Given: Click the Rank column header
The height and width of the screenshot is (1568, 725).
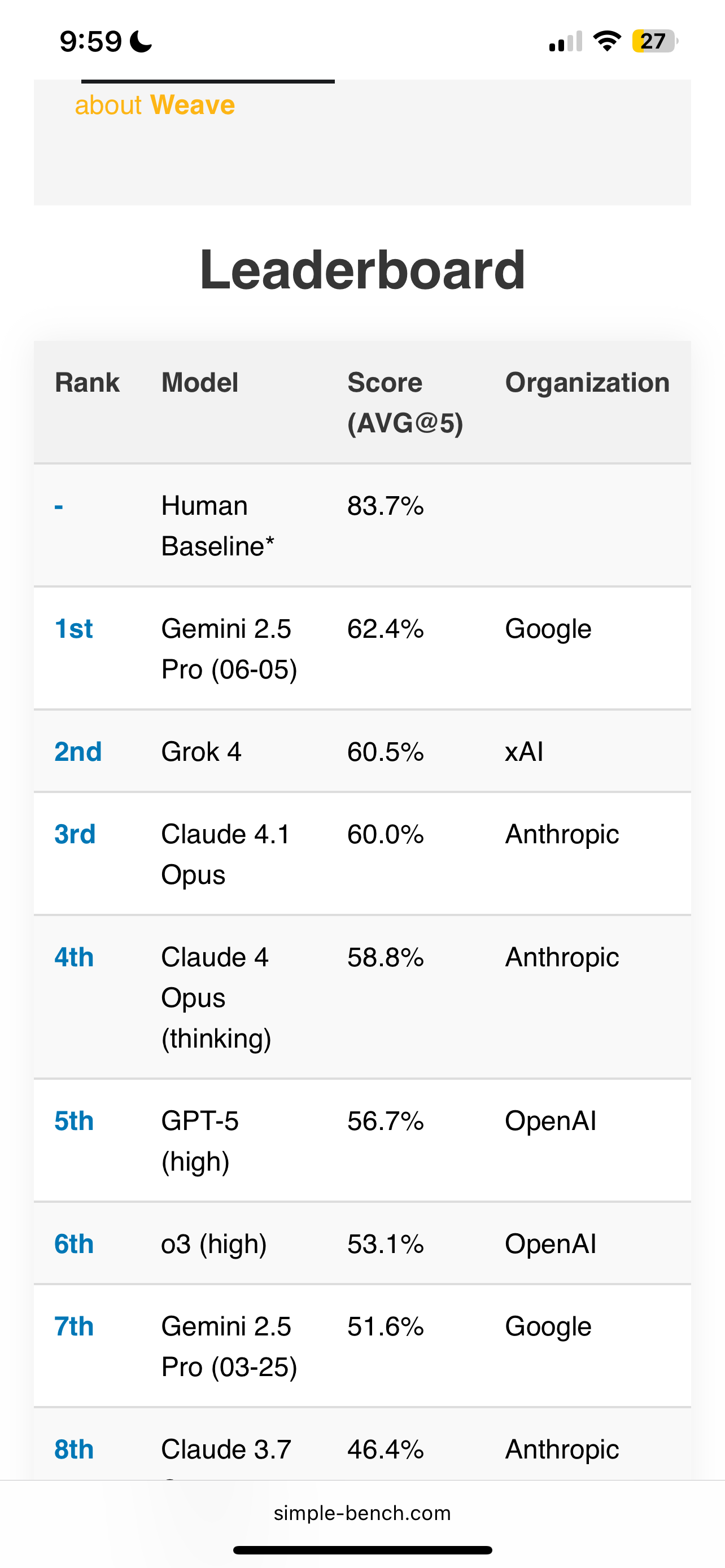Looking at the screenshot, I should (x=87, y=382).
